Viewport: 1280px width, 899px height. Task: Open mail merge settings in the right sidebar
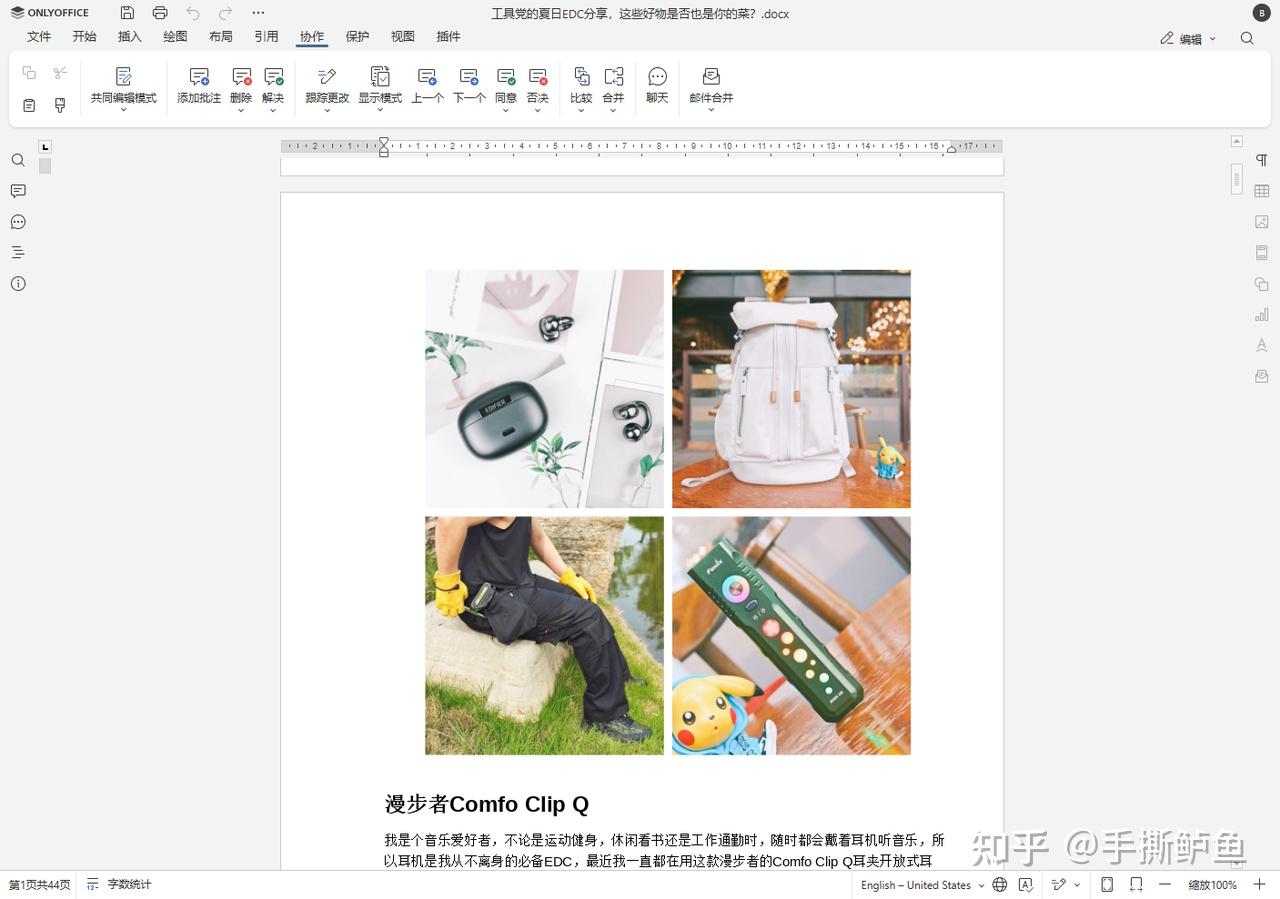click(x=1262, y=377)
